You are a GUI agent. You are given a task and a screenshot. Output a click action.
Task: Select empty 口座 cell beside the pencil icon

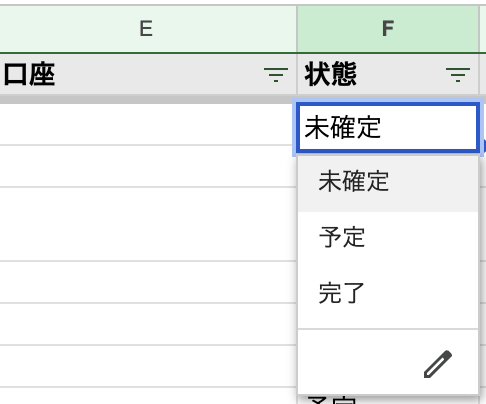click(148, 366)
